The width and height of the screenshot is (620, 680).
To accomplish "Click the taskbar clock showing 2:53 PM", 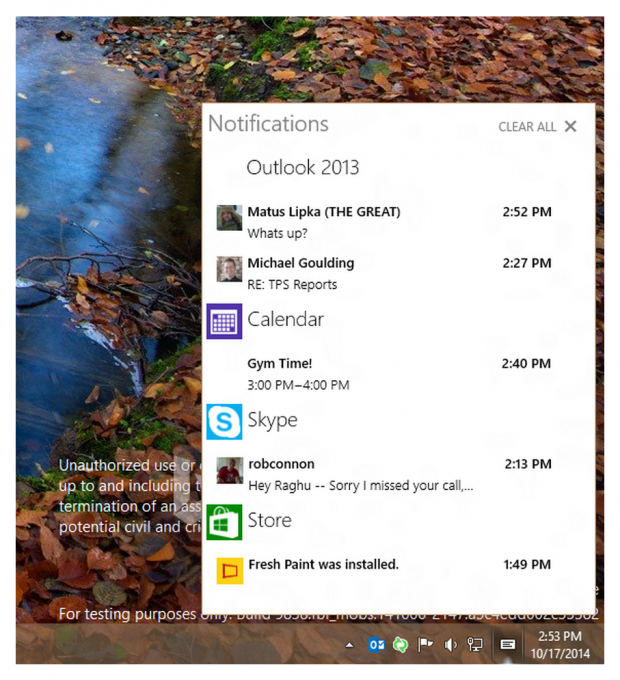I will click(x=560, y=645).
